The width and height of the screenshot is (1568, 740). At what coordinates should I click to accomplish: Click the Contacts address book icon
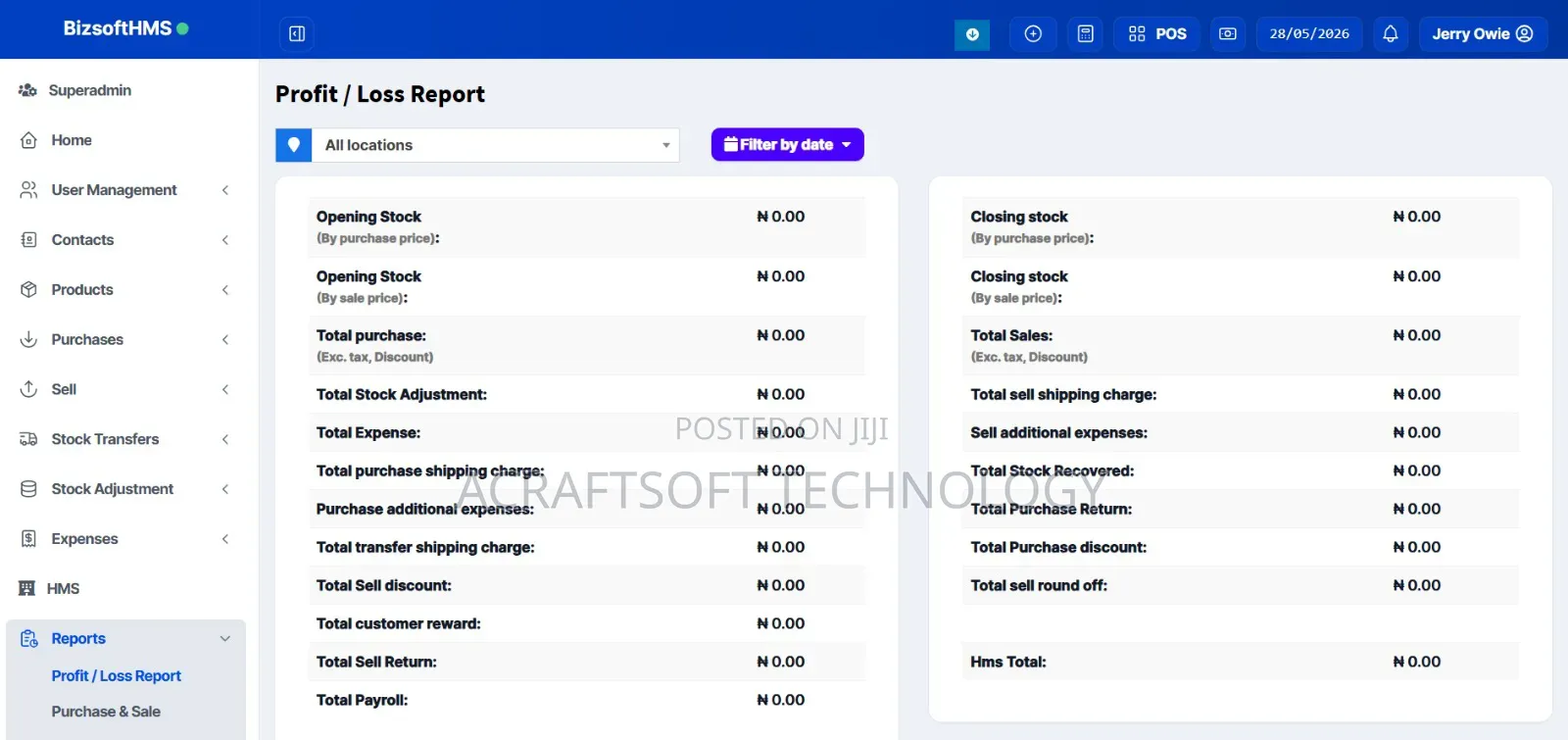28,240
